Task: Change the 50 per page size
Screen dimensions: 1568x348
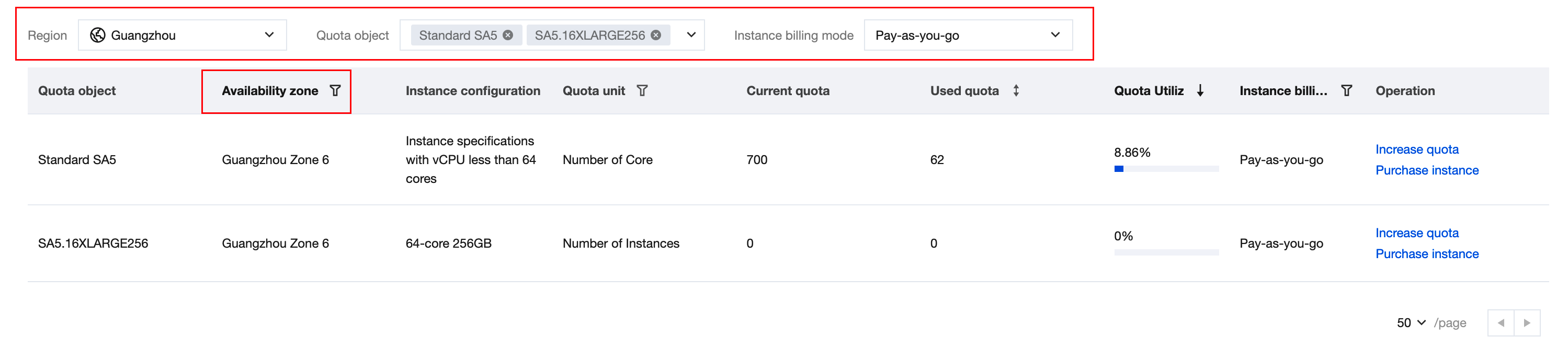Action: [1411, 323]
